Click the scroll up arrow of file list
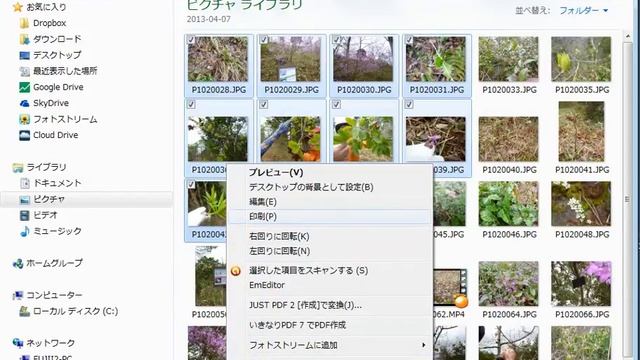 [x=628, y=36]
